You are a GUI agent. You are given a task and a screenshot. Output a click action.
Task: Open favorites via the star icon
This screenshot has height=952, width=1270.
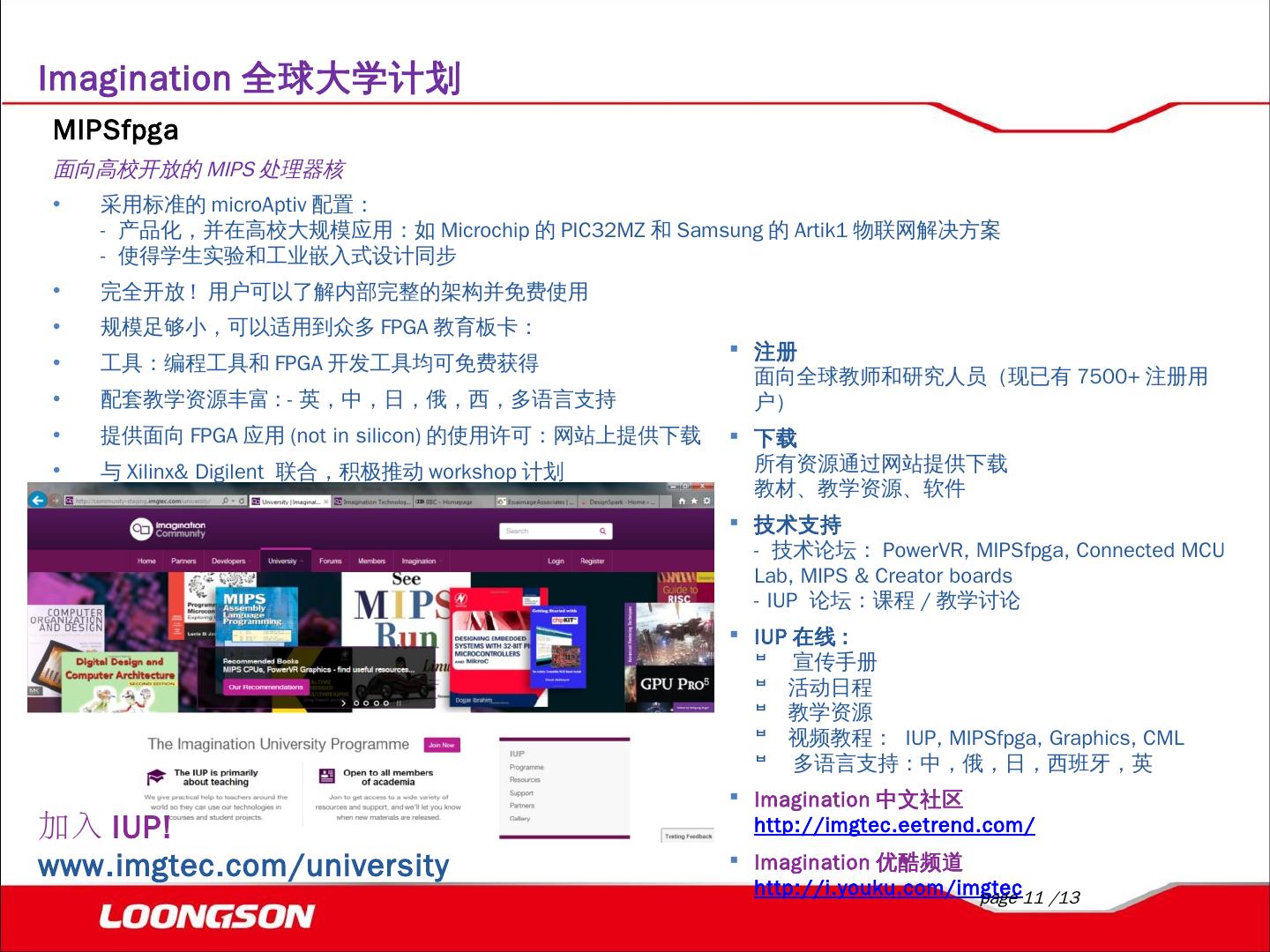pos(694,502)
